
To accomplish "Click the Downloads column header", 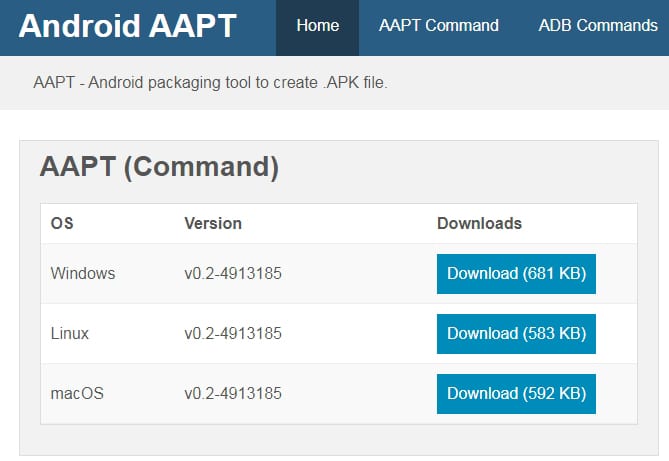I will (x=479, y=224).
